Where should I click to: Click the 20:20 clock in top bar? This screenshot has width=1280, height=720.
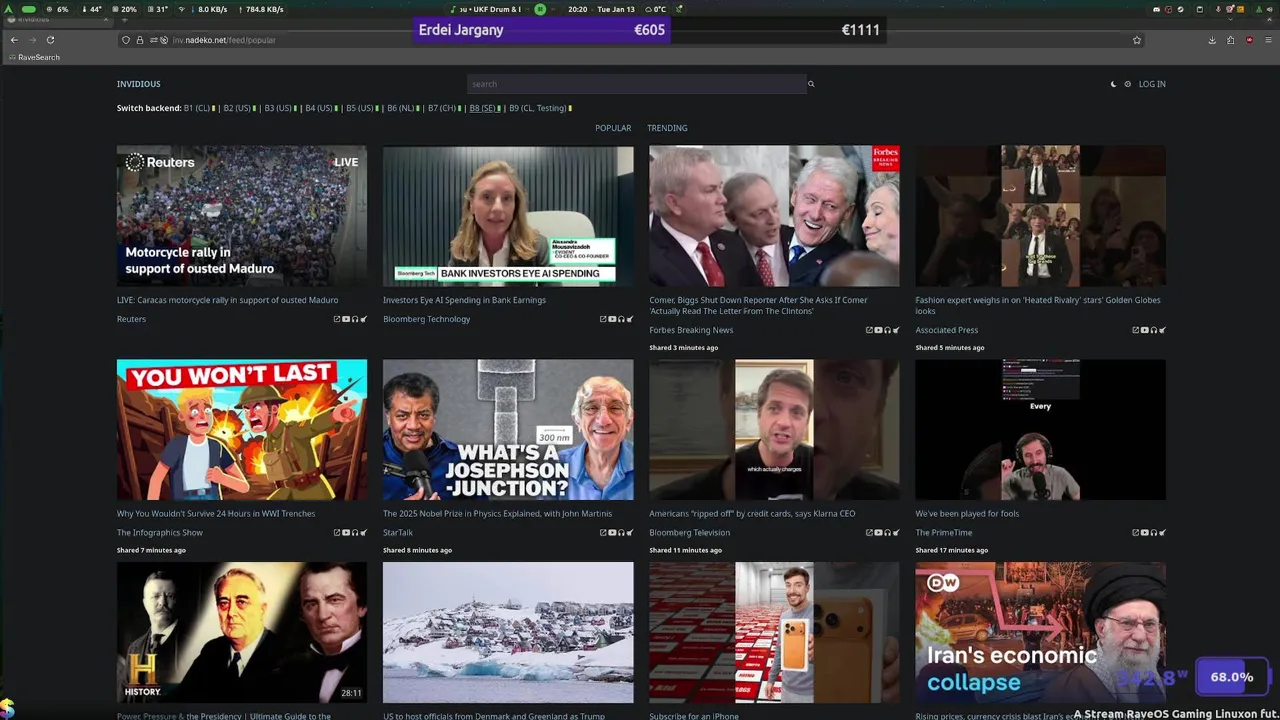(x=577, y=9)
